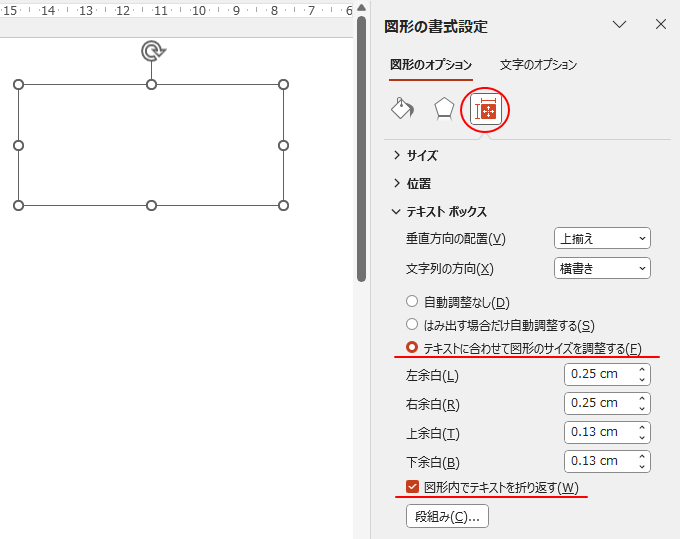Open 文字列の方向 dropdown showing 横書き
The height and width of the screenshot is (539, 680).
click(x=602, y=268)
